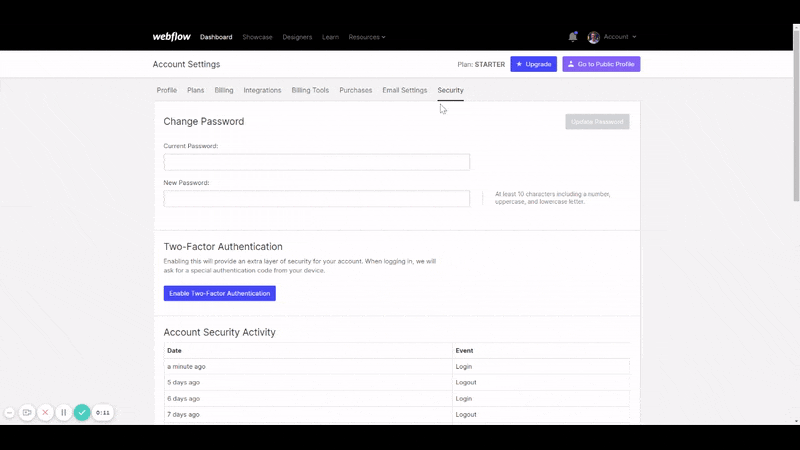Click the Webflow logo
This screenshot has height=450, width=800.
point(171,37)
